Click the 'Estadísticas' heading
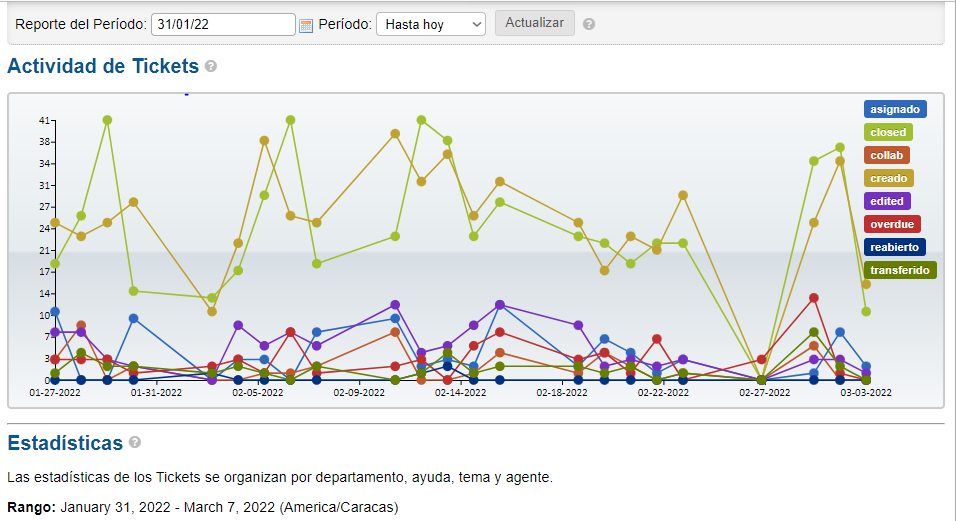 (65, 442)
